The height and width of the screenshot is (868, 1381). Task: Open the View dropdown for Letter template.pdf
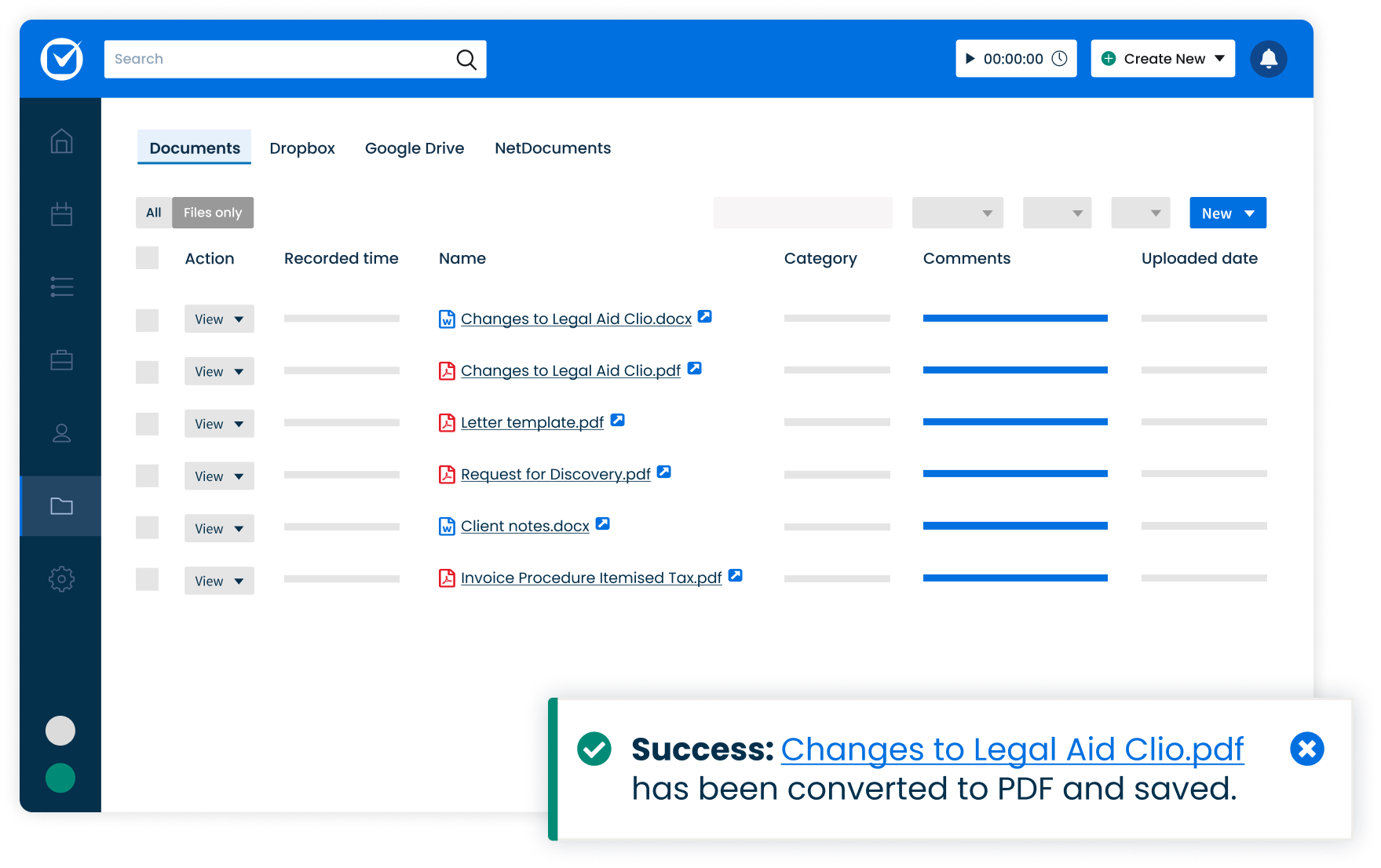tap(219, 423)
